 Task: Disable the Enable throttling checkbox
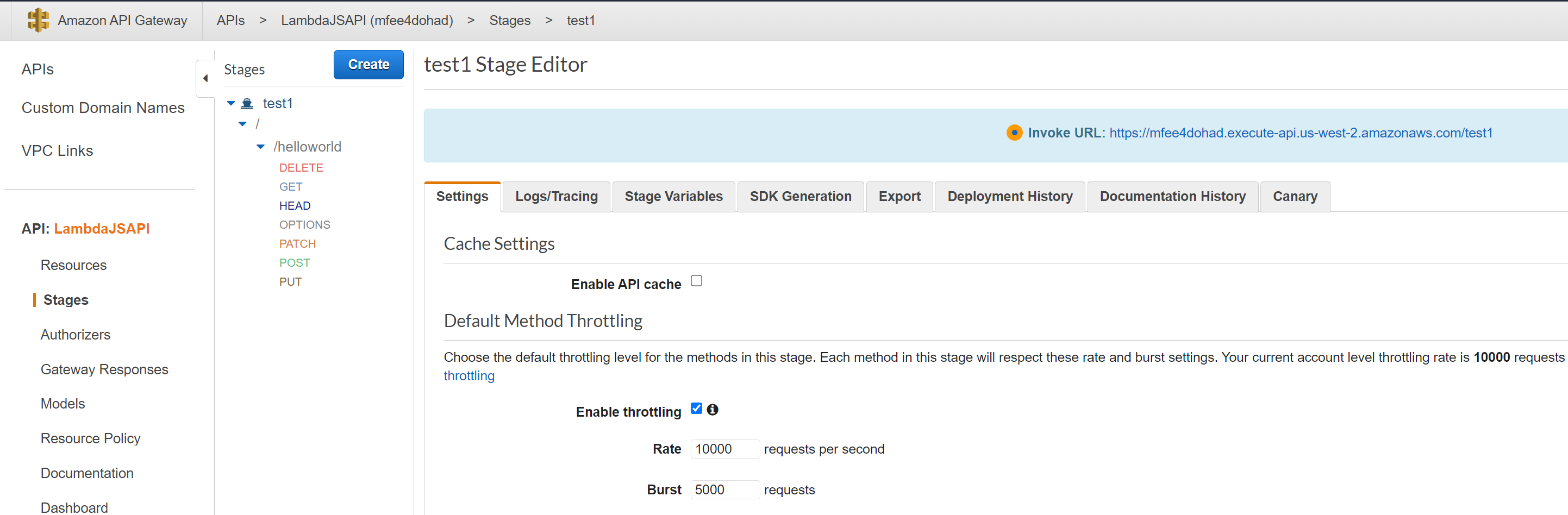point(696,409)
